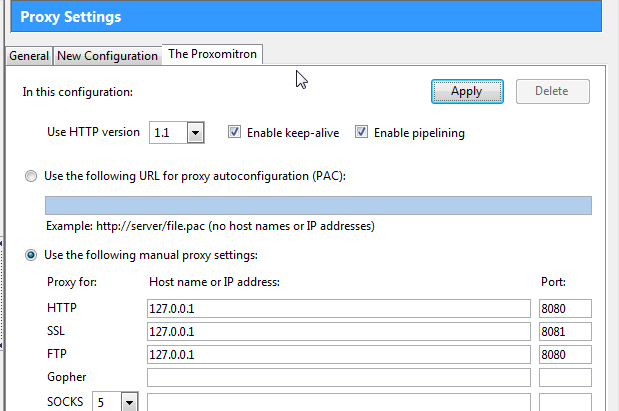619x411 pixels.
Task: Toggle the Enable keep-alive checkbox
Action: pyautogui.click(x=235, y=133)
